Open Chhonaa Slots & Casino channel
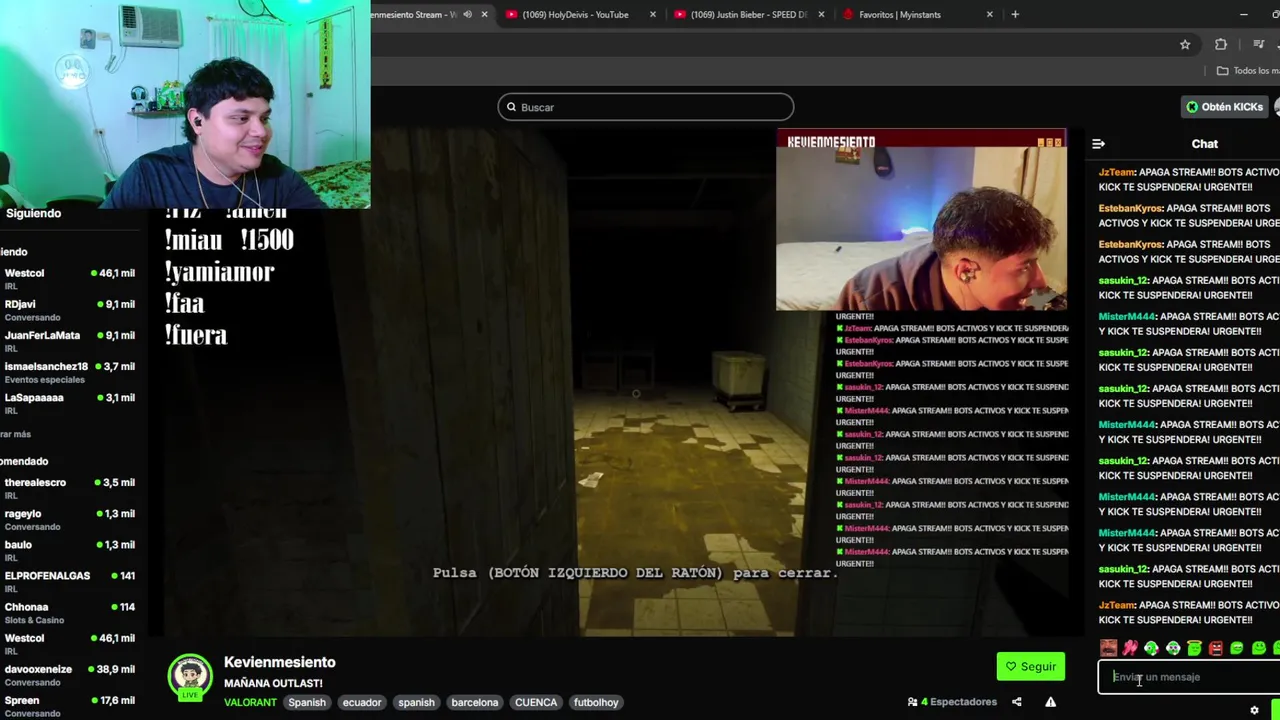The width and height of the screenshot is (1280, 720). [68, 612]
